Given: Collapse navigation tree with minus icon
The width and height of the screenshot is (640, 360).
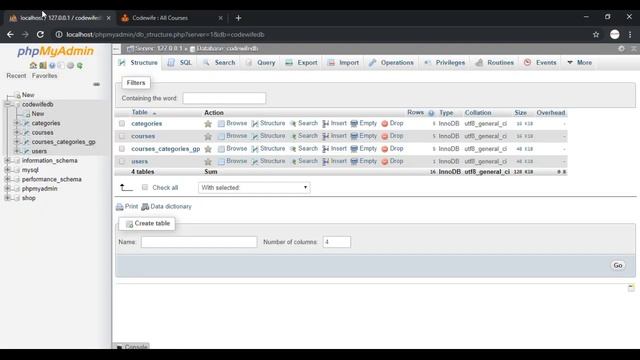Looking at the screenshot, I should tap(96, 84).
